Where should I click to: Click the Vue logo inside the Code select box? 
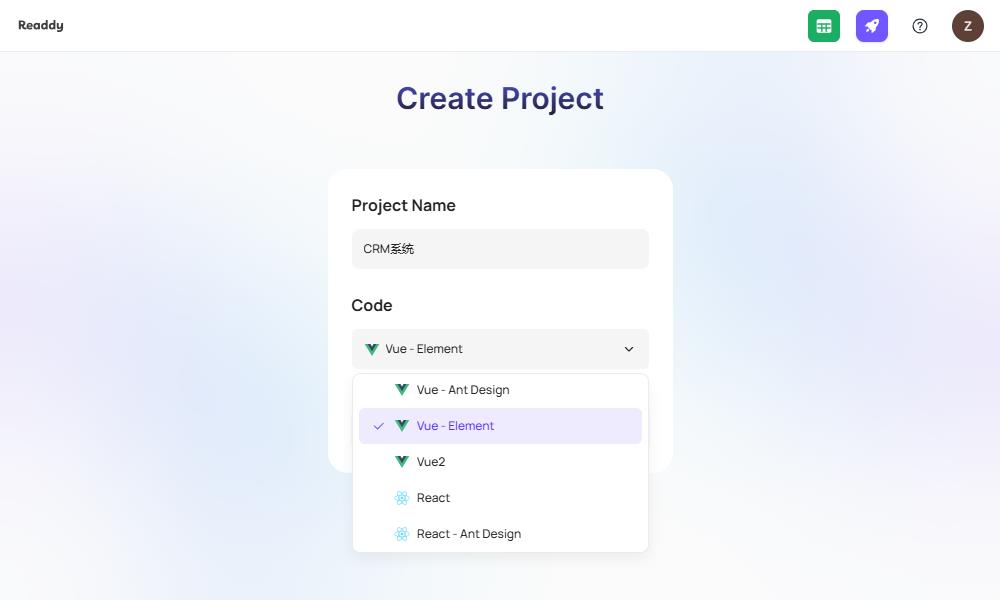coord(372,349)
